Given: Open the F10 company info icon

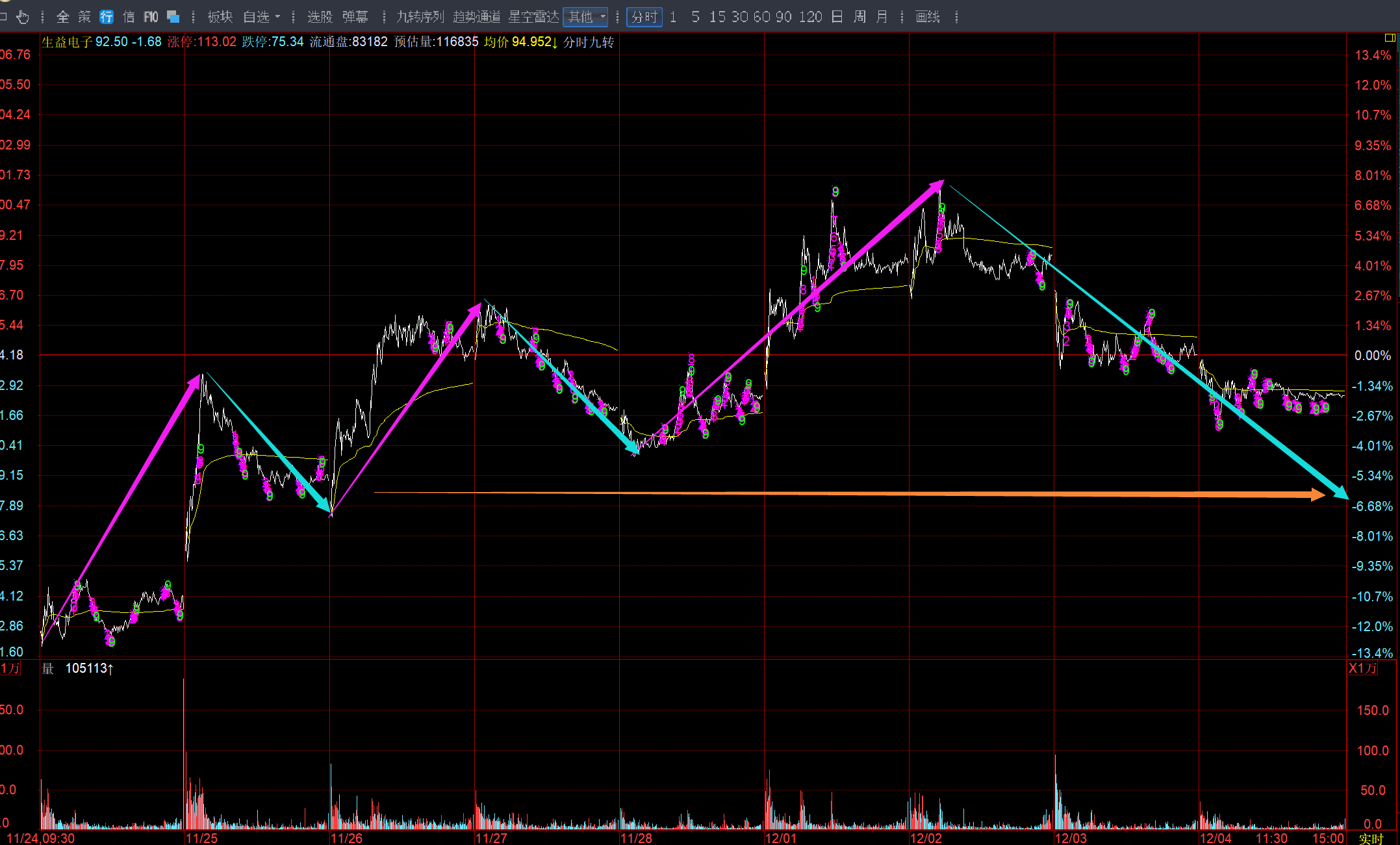Looking at the screenshot, I should pos(151,17).
